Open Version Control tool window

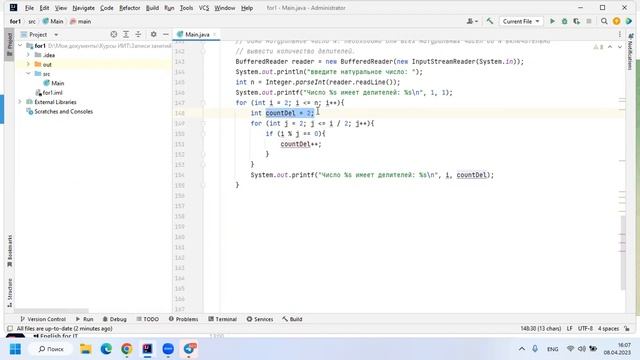(43, 319)
